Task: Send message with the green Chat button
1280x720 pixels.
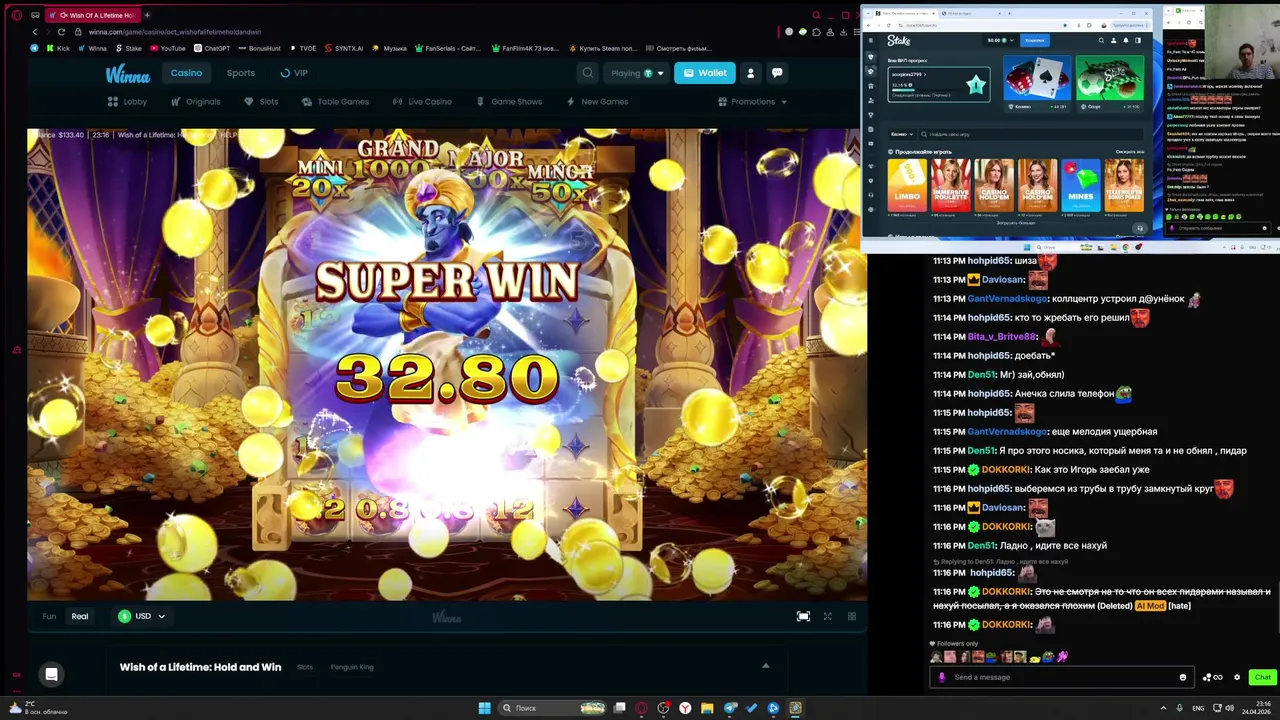Action: tap(1262, 678)
